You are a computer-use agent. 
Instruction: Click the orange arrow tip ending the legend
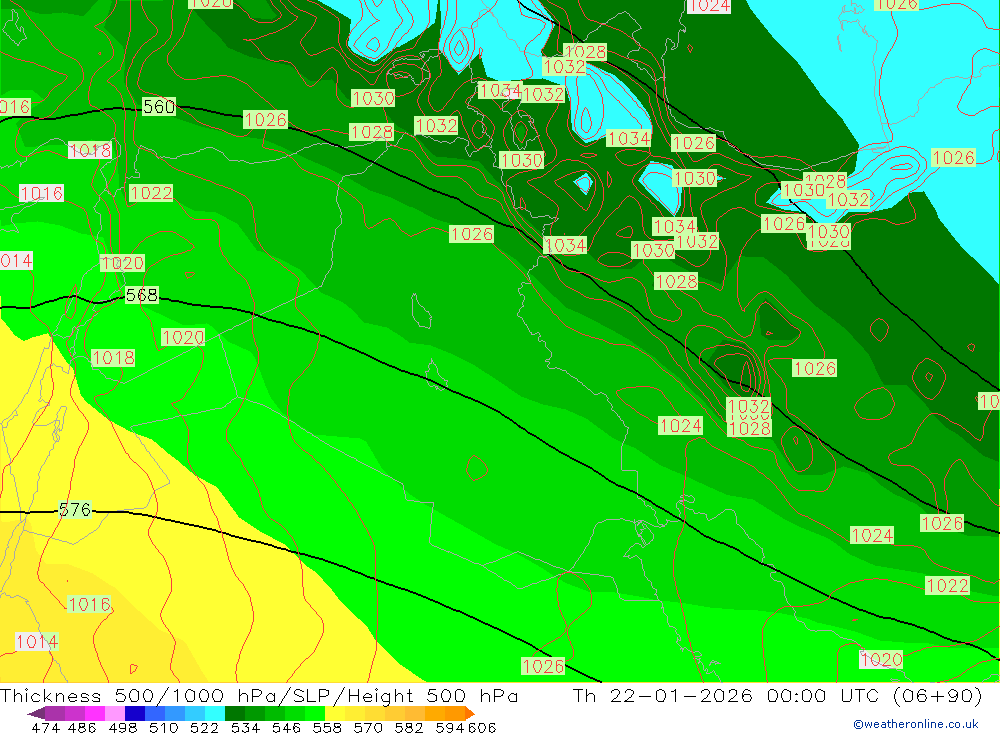(470, 713)
